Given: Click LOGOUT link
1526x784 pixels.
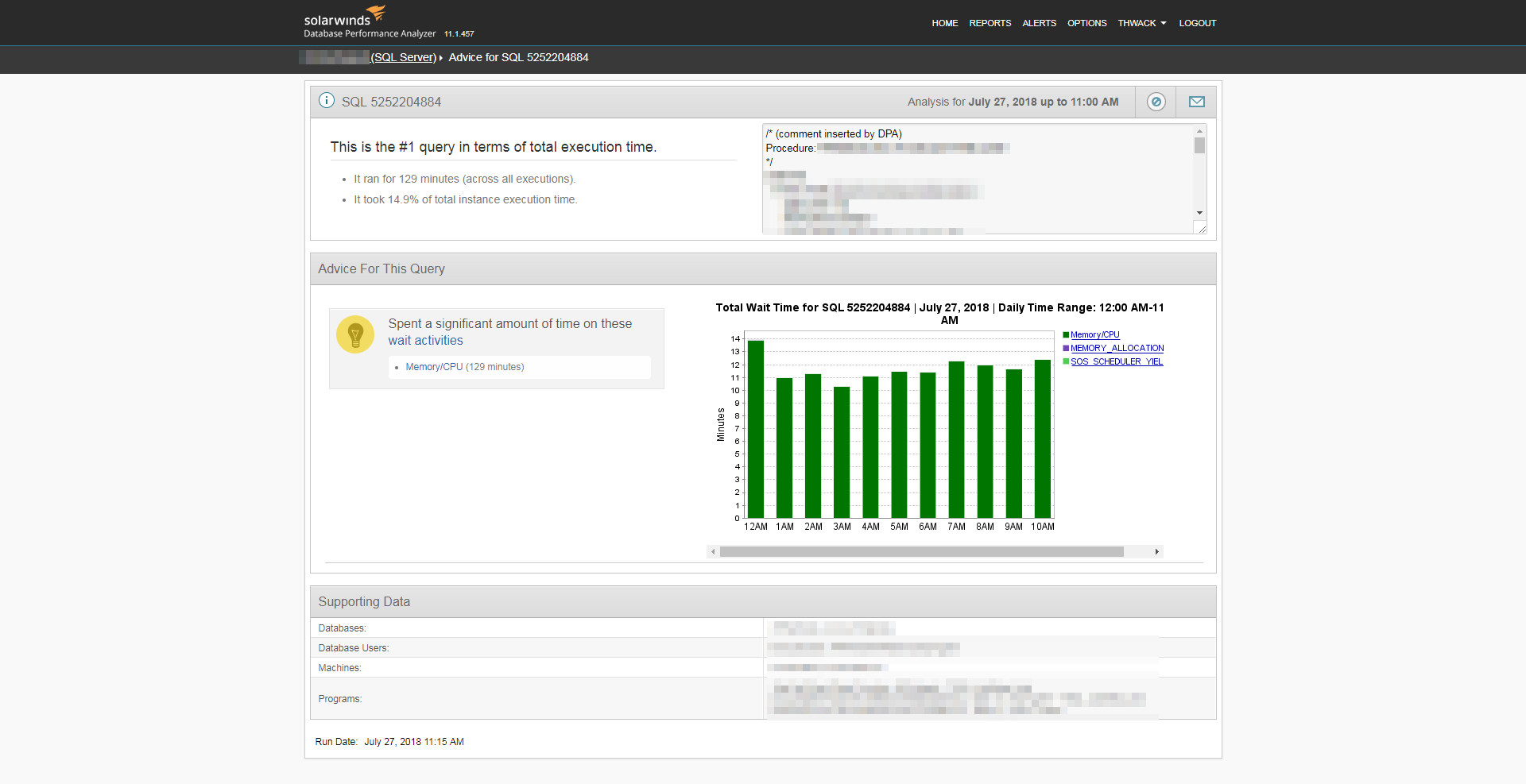Looking at the screenshot, I should coord(1197,23).
